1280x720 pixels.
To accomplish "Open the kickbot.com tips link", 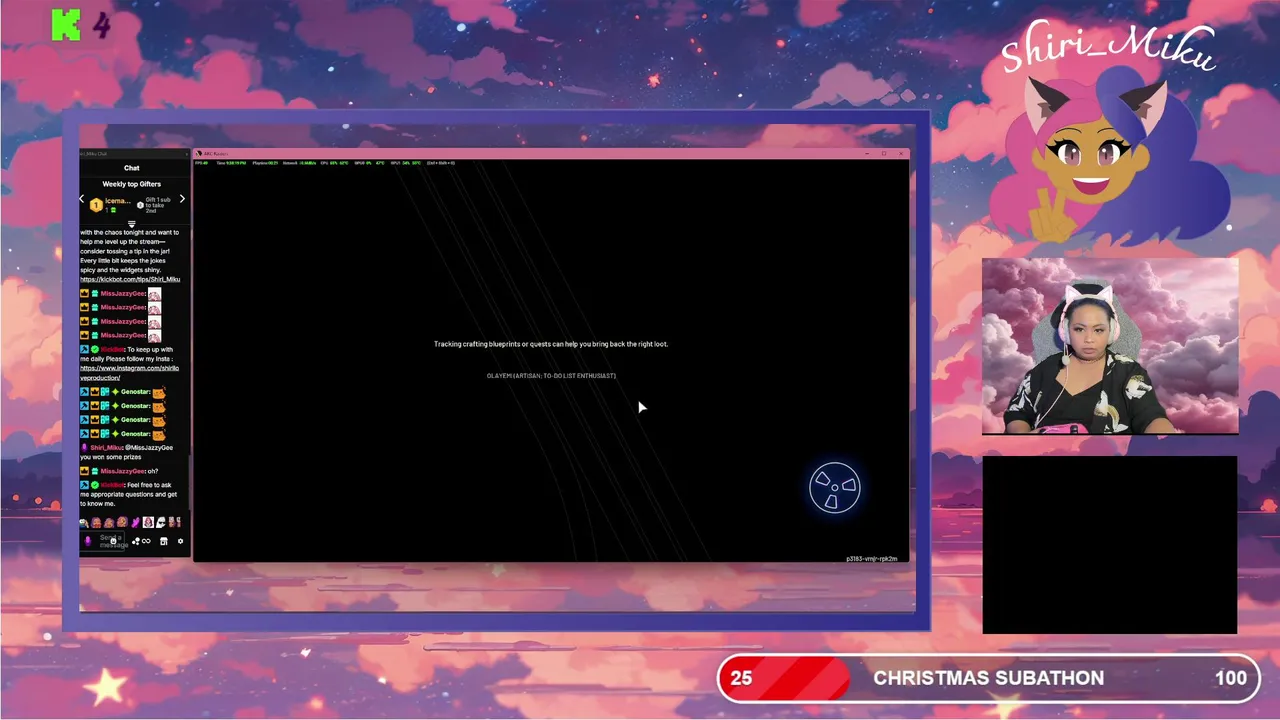I will (130, 279).
